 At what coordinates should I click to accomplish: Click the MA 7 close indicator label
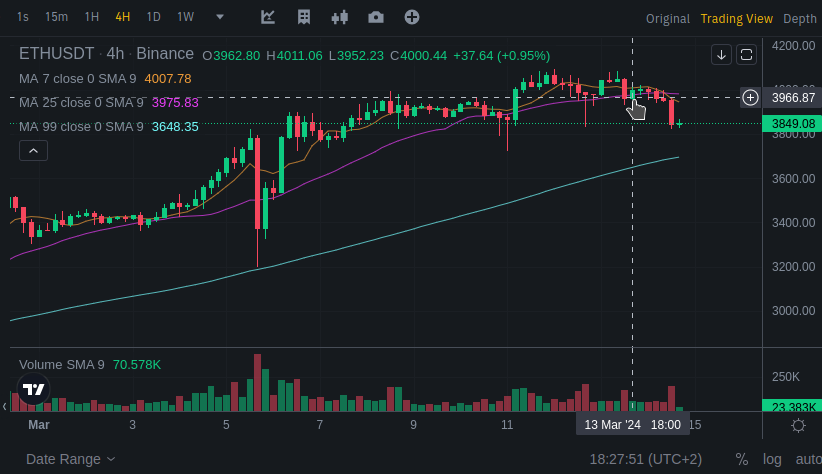(x=78, y=79)
